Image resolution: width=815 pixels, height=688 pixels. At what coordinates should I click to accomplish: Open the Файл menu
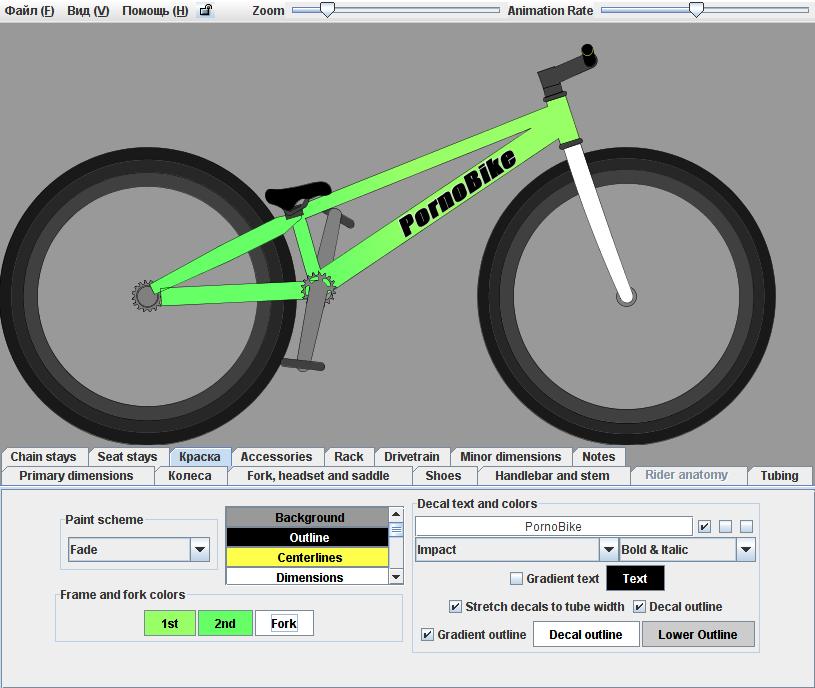30,11
